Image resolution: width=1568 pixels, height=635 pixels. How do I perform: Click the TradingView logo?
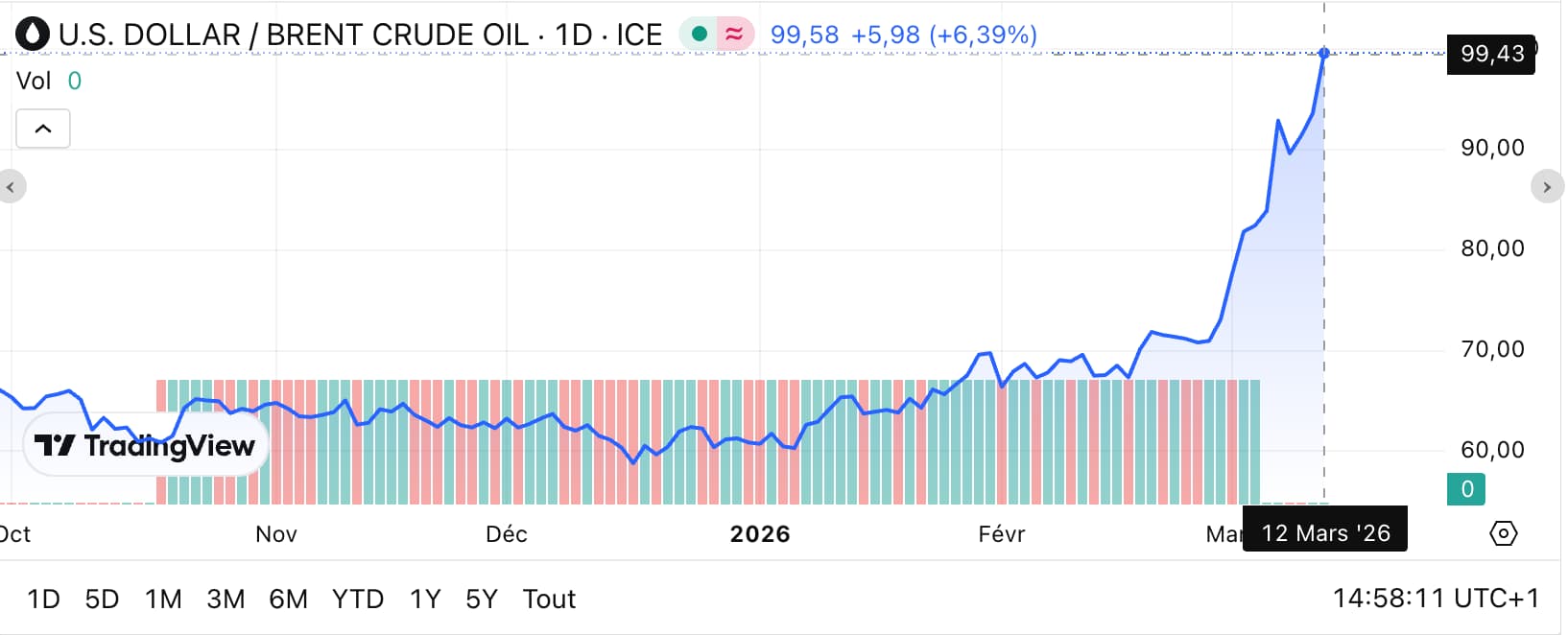click(x=145, y=445)
